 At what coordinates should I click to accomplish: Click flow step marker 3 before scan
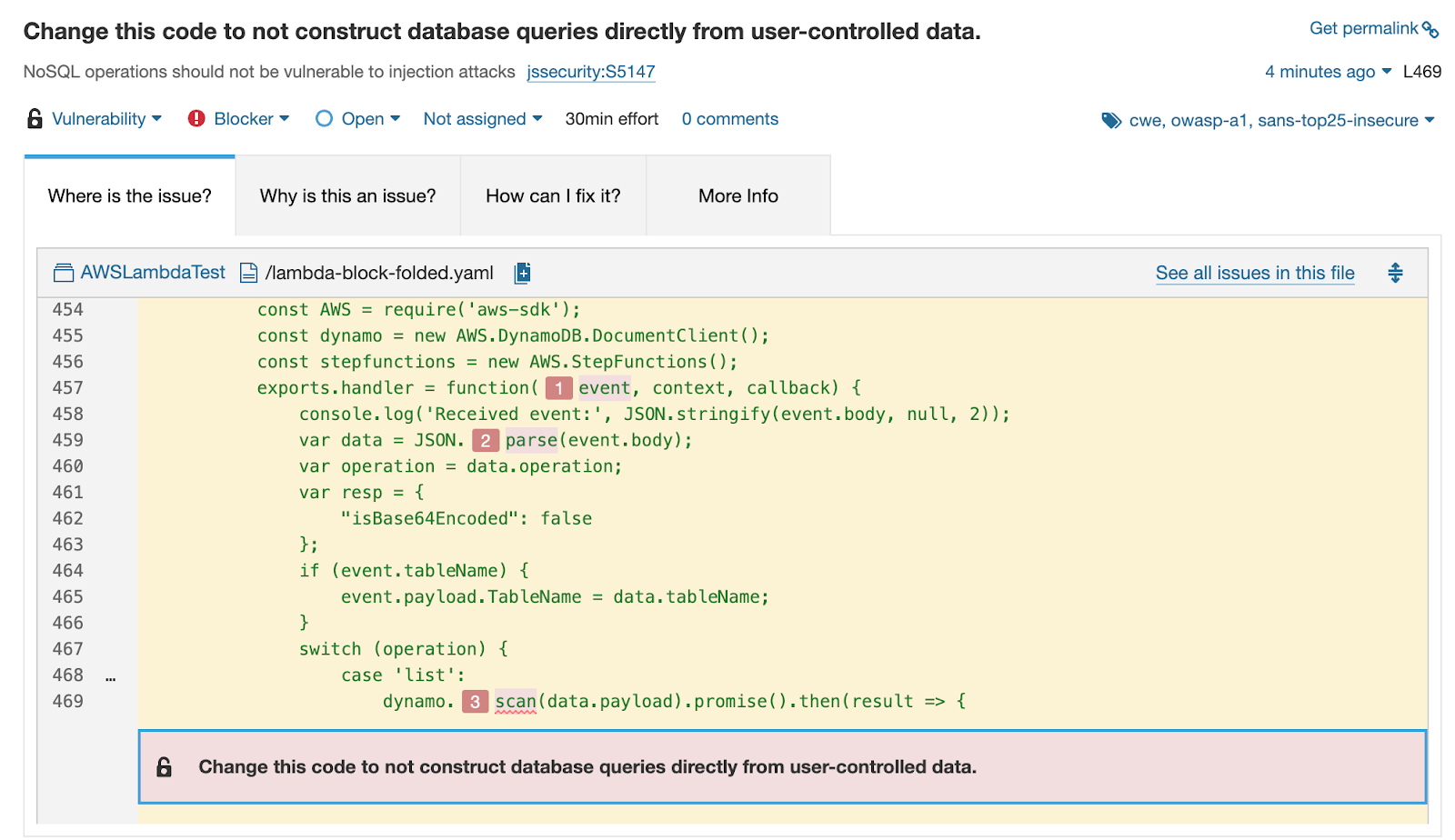coord(475,702)
